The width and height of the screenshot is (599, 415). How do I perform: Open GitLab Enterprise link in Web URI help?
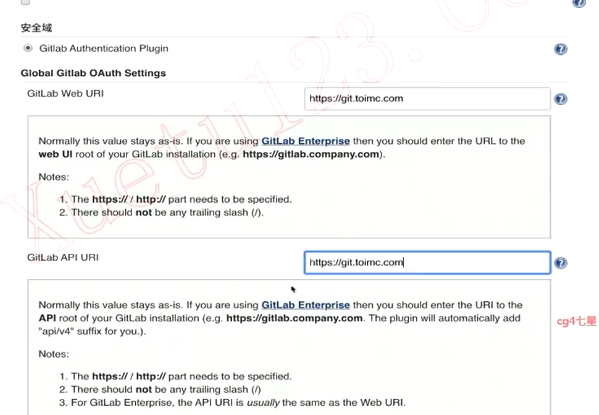pos(305,141)
